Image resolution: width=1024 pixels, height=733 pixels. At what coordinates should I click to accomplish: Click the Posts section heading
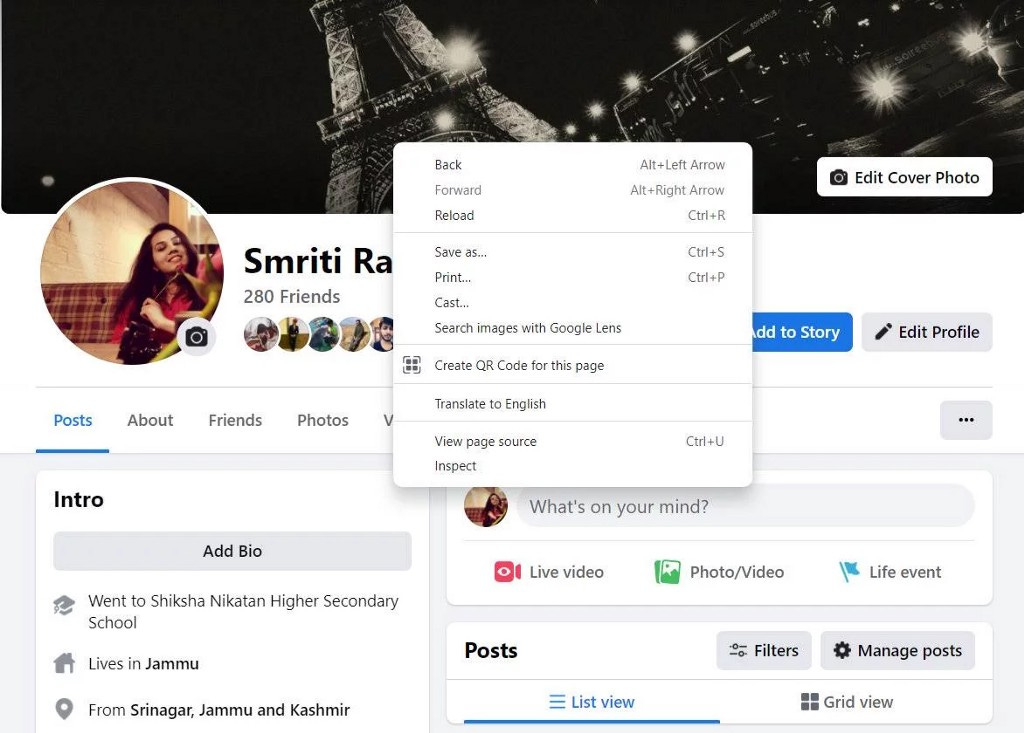(x=491, y=650)
